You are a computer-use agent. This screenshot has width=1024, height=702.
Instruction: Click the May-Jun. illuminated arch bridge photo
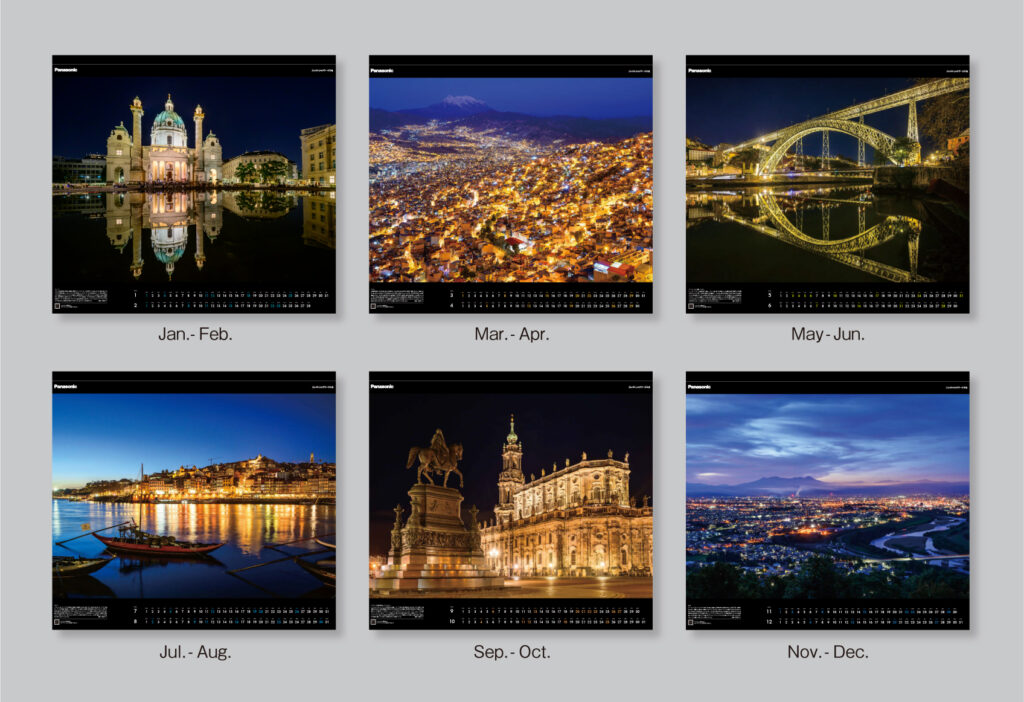827,180
